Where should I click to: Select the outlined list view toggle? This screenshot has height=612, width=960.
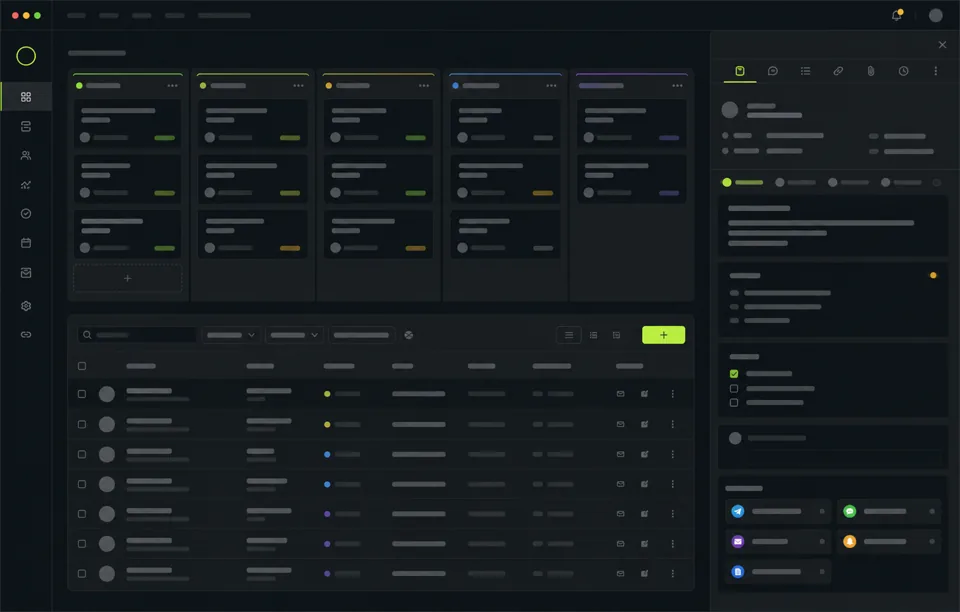tap(569, 335)
